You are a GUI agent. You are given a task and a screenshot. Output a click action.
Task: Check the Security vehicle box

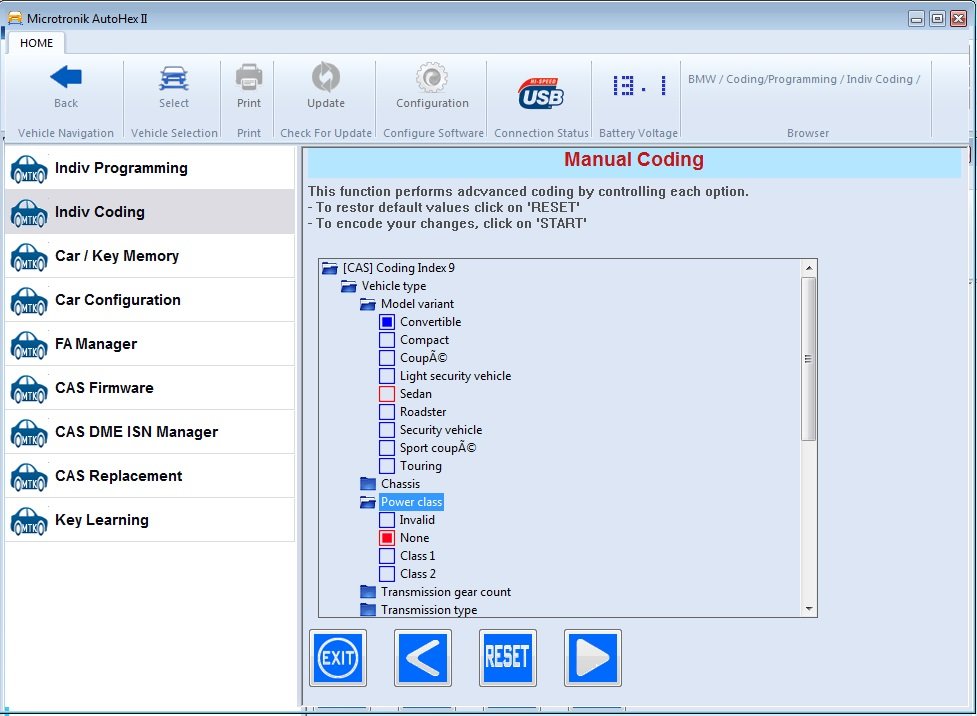387,430
